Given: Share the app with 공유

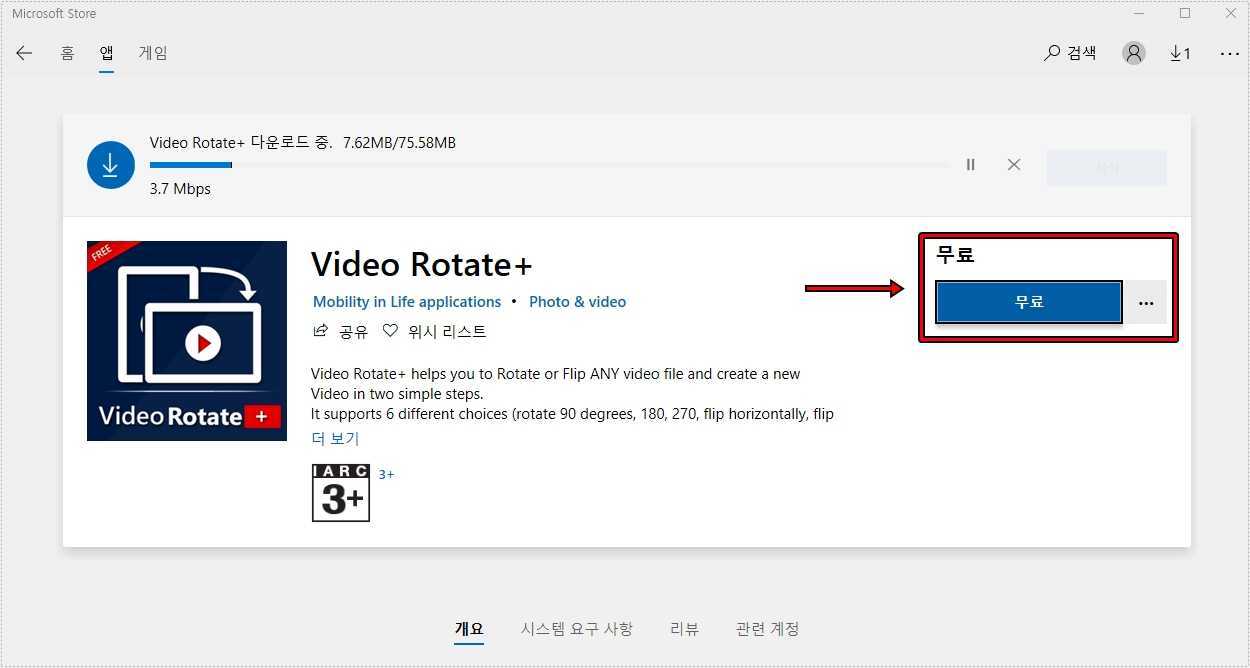Looking at the screenshot, I should [x=341, y=331].
